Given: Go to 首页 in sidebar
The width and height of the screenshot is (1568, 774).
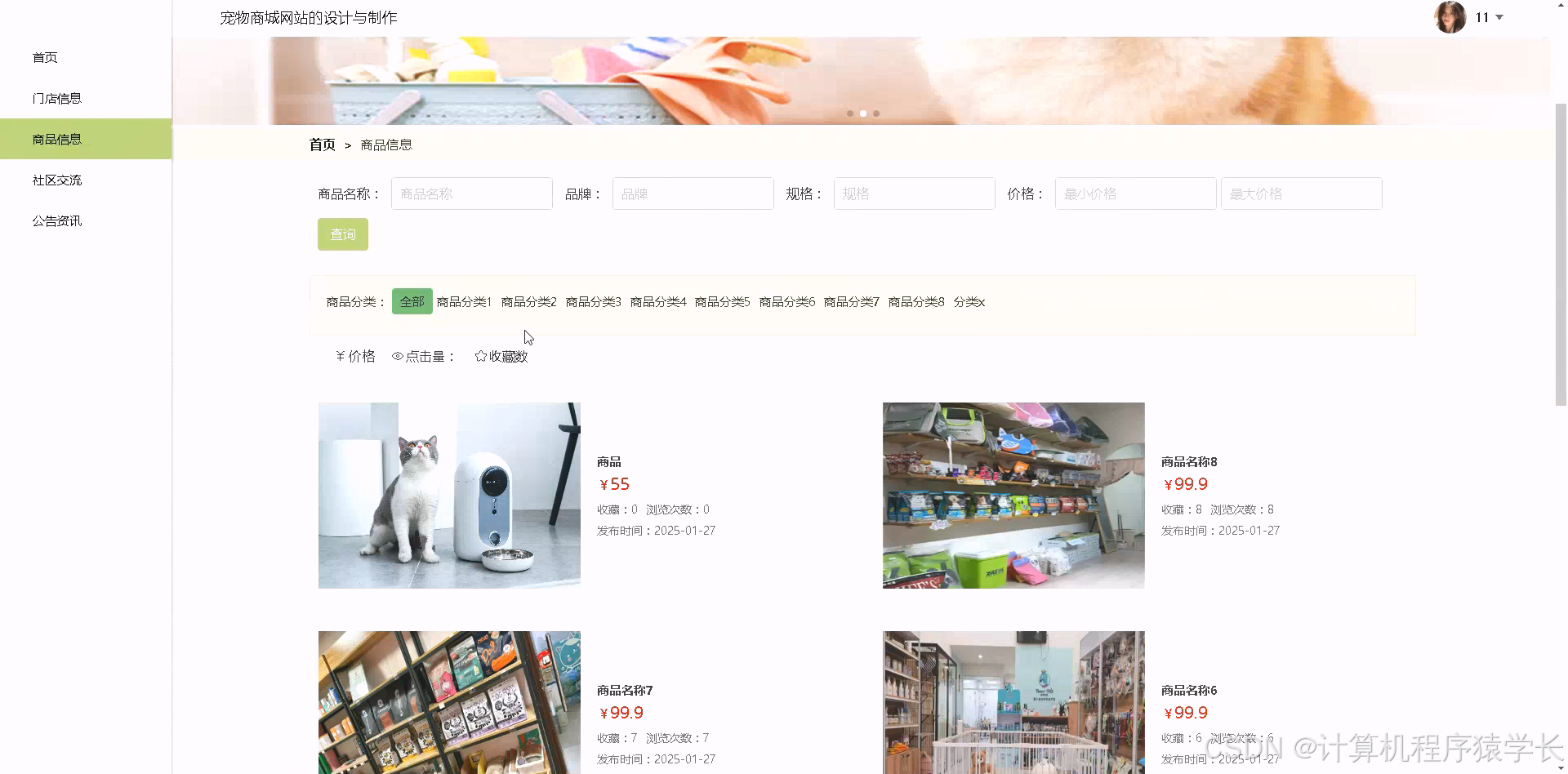Looking at the screenshot, I should [86, 57].
